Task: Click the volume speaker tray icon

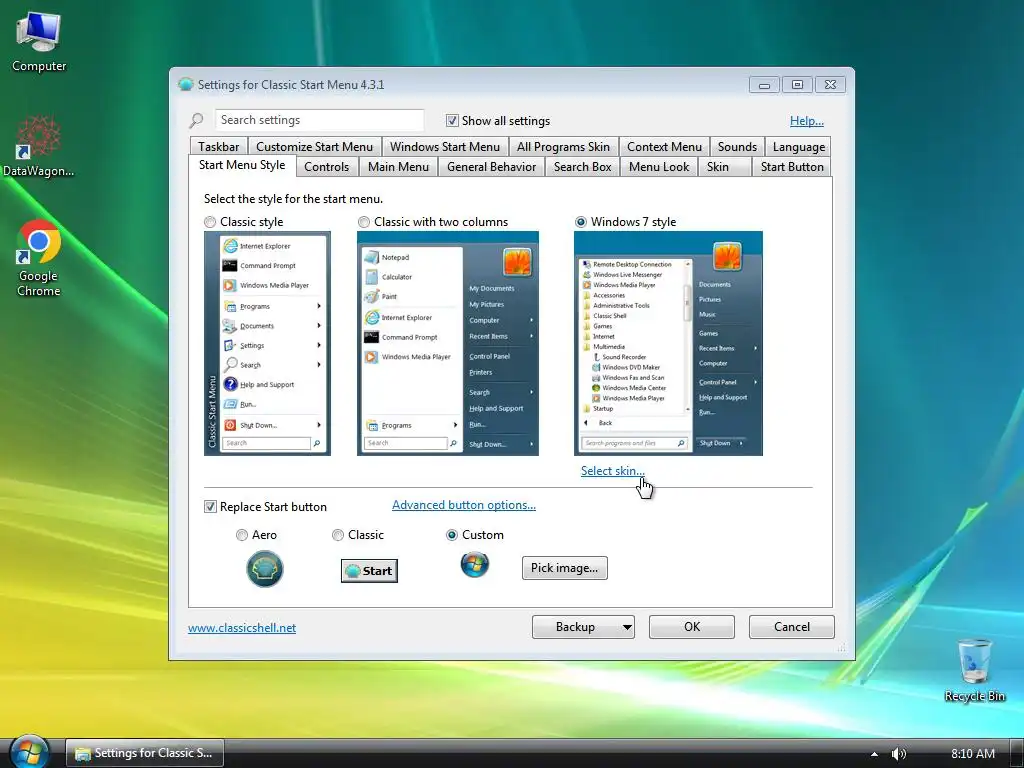Action: click(x=899, y=754)
